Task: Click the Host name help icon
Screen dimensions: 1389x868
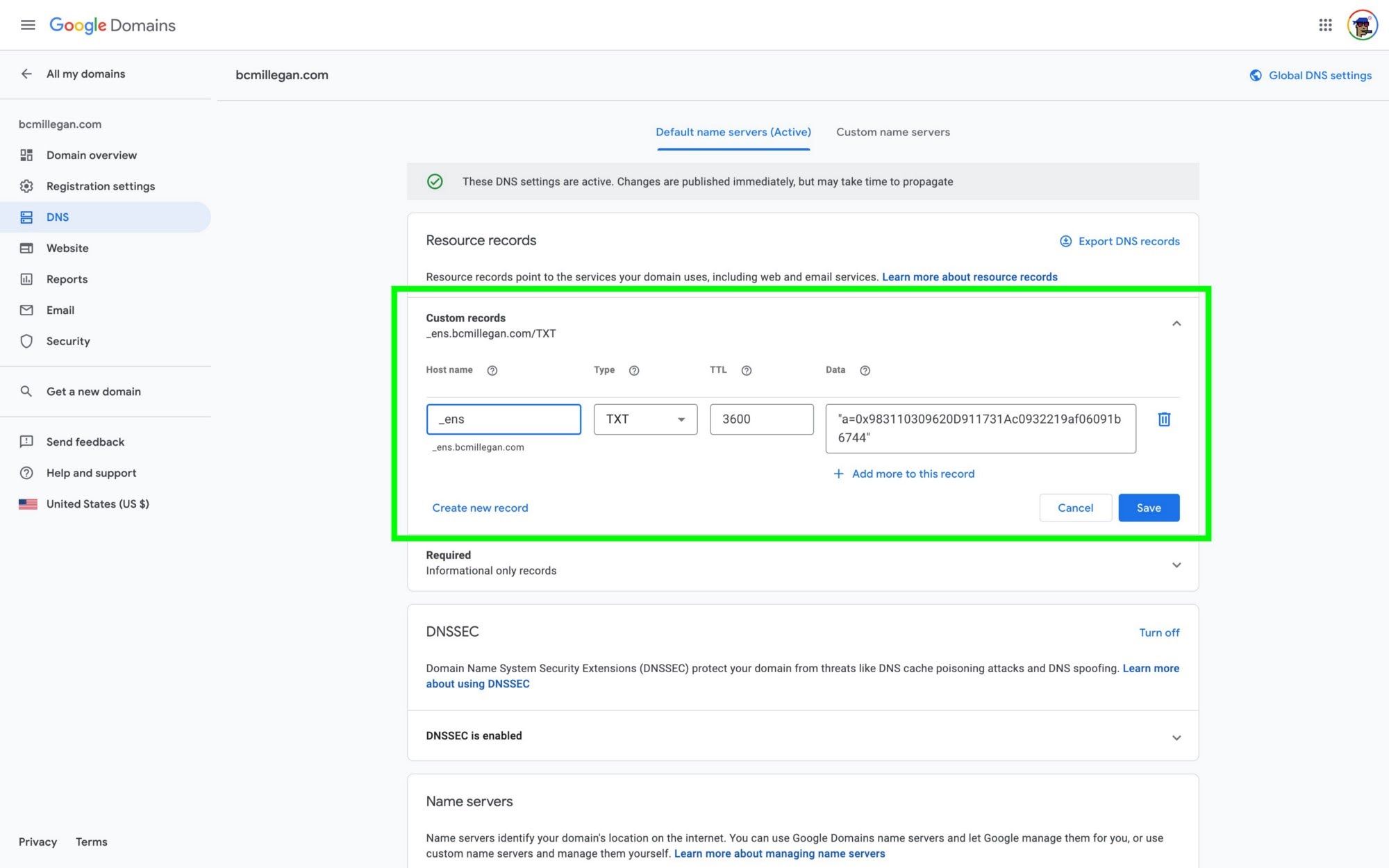Action: click(492, 371)
